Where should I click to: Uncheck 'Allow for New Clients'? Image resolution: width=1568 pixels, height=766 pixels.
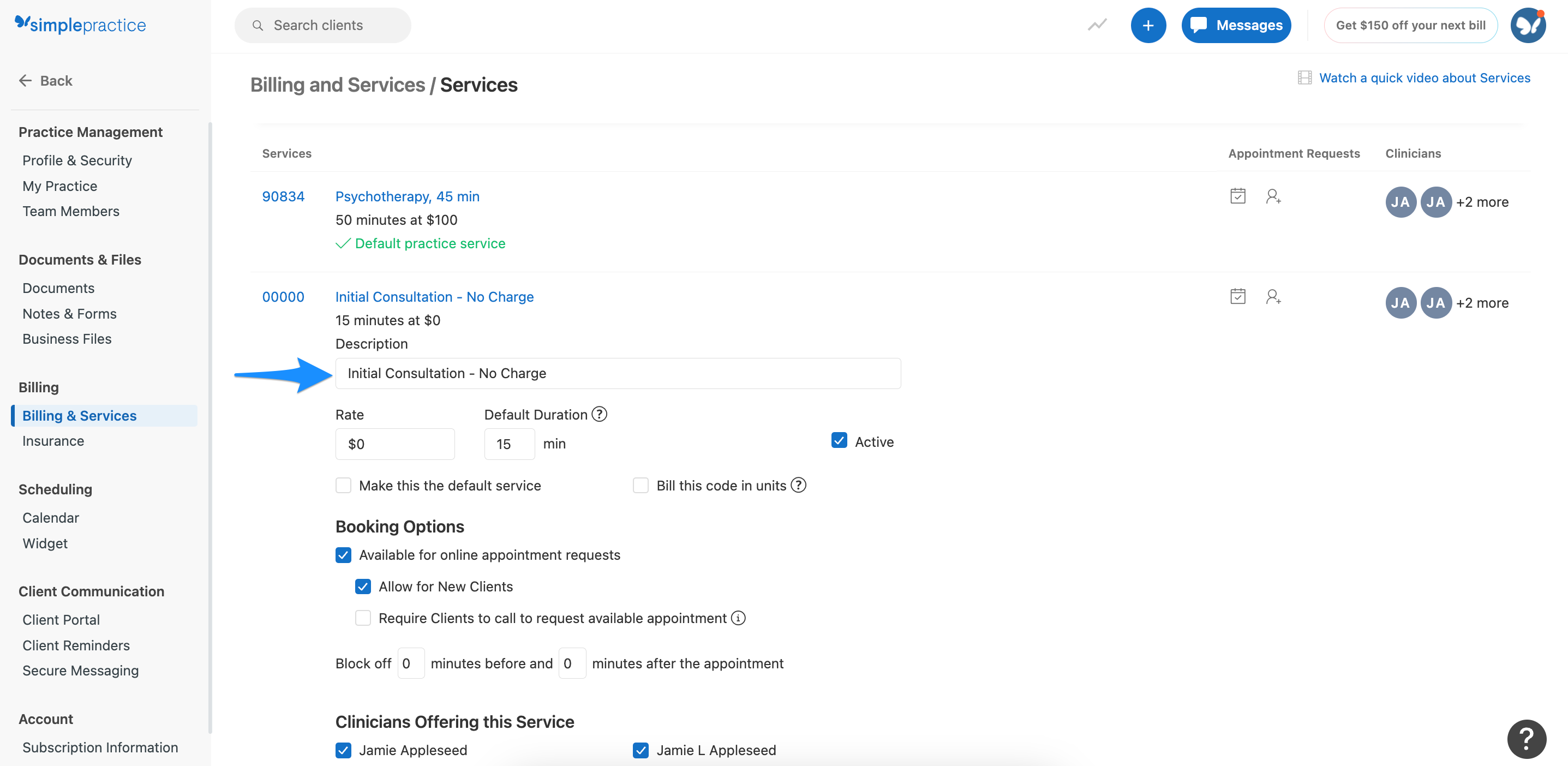point(363,587)
